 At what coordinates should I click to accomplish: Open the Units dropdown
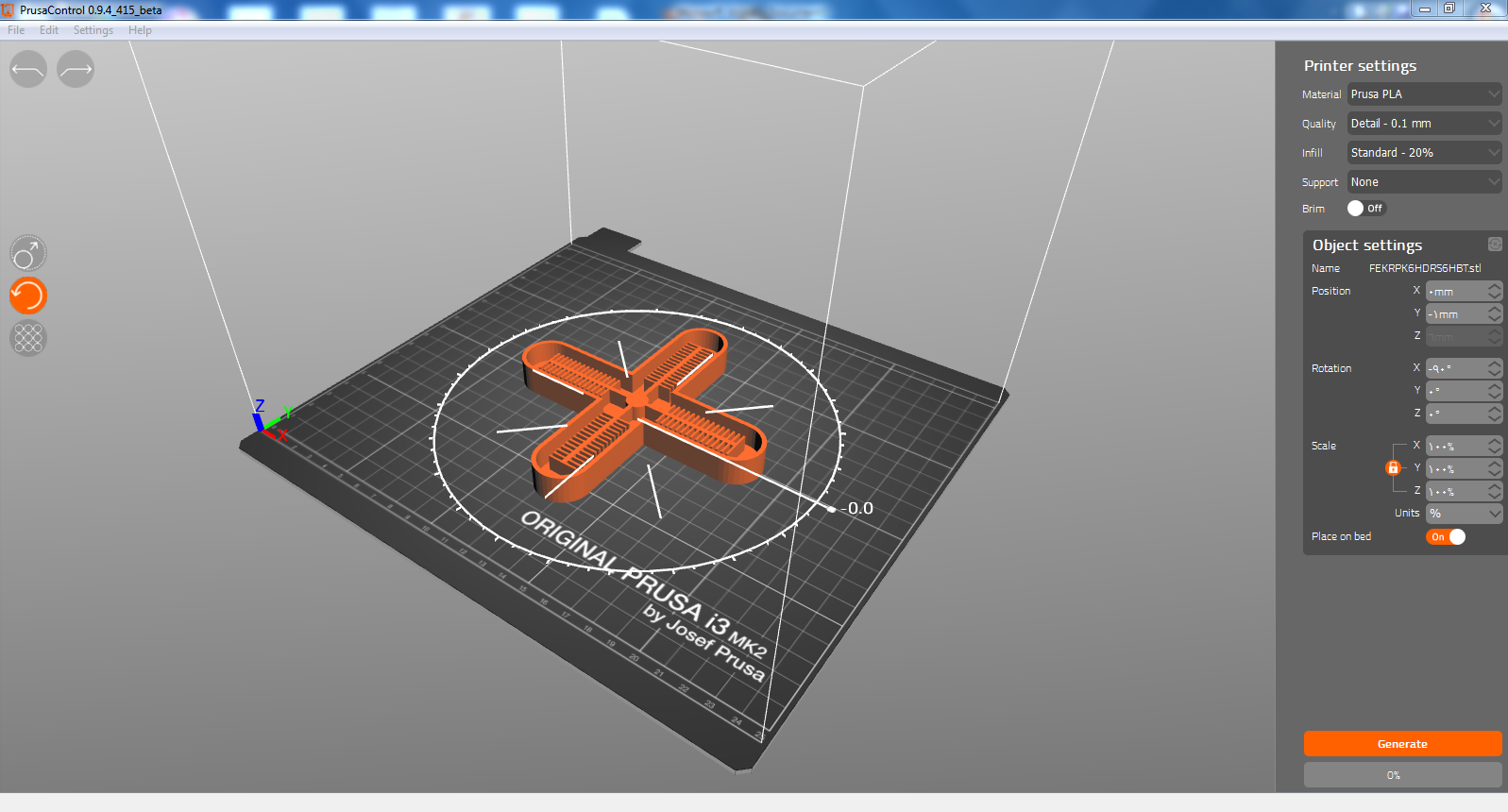click(1464, 514)
